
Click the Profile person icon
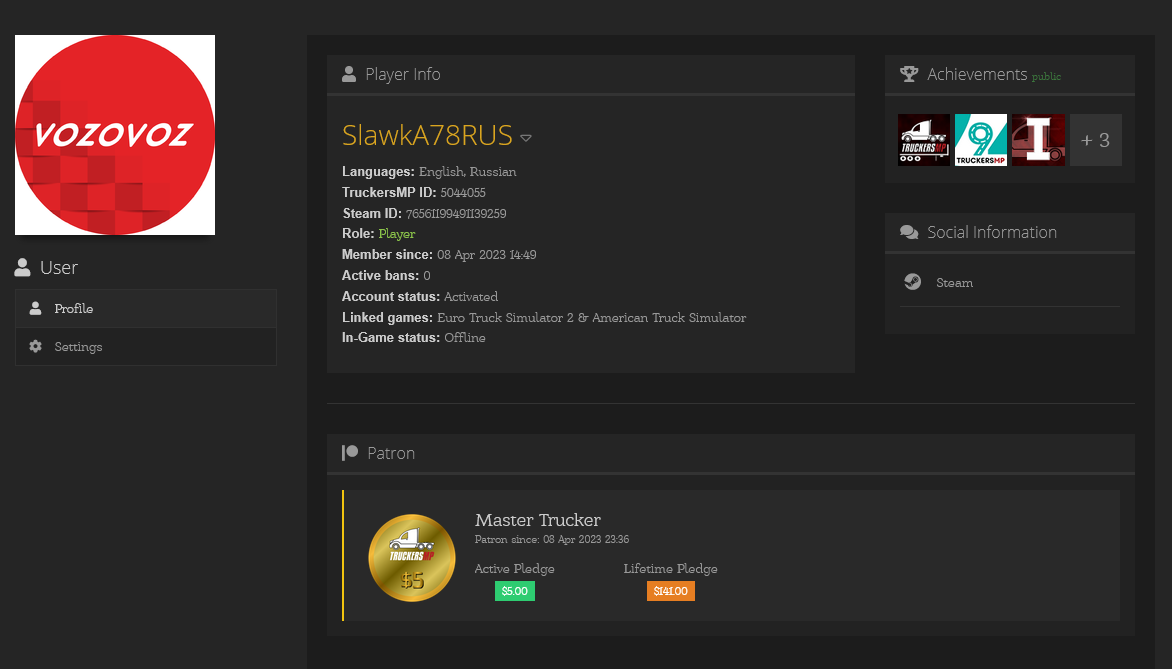35,308
